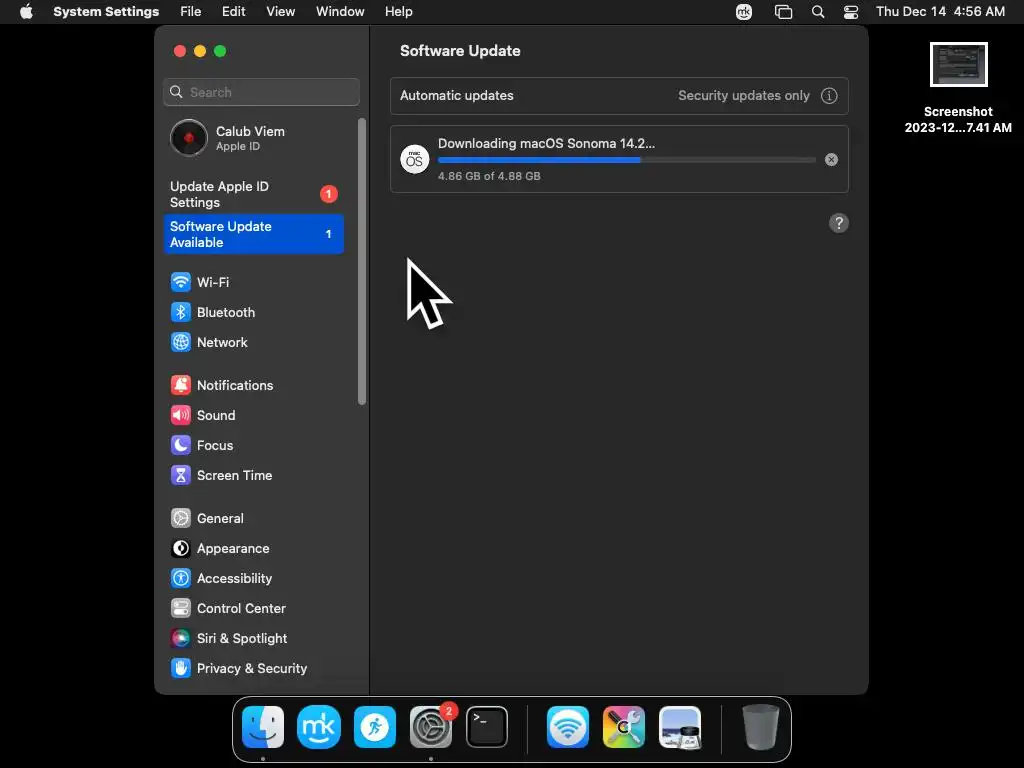
Task: Click the Automatic updates label
Action: point(456,96)
